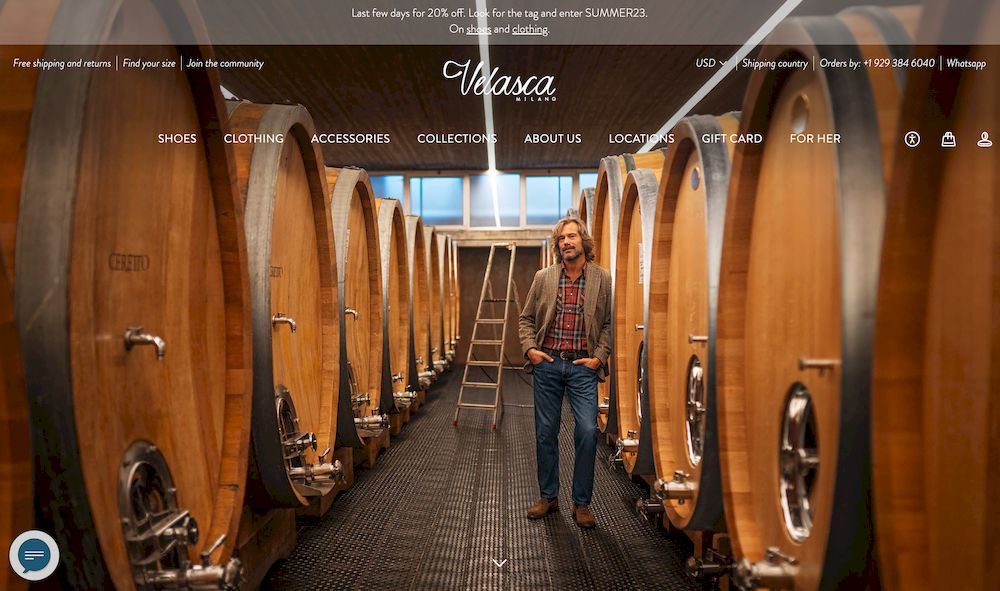
Task: Go to the ABOUT US page
Action: pos(552,138)
